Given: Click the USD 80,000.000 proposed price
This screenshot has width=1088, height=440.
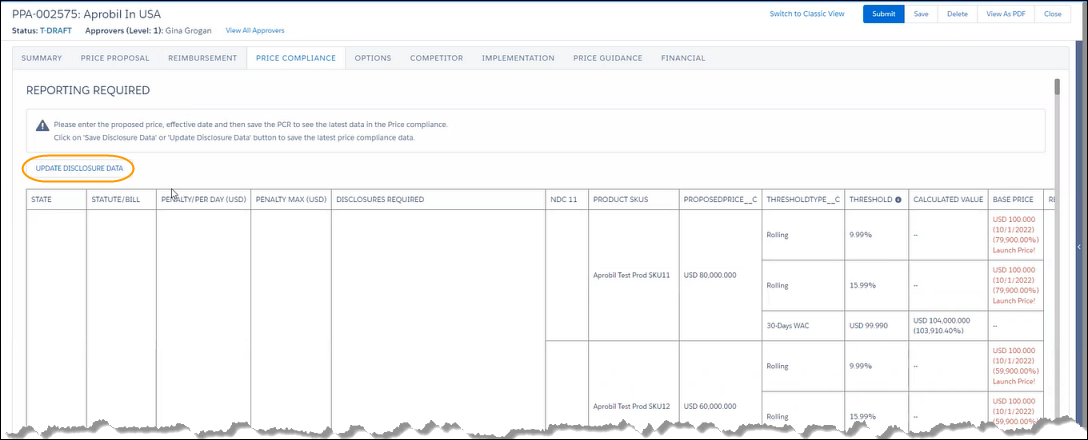Looking at the screenshot, I should click(x=710, y=275).
